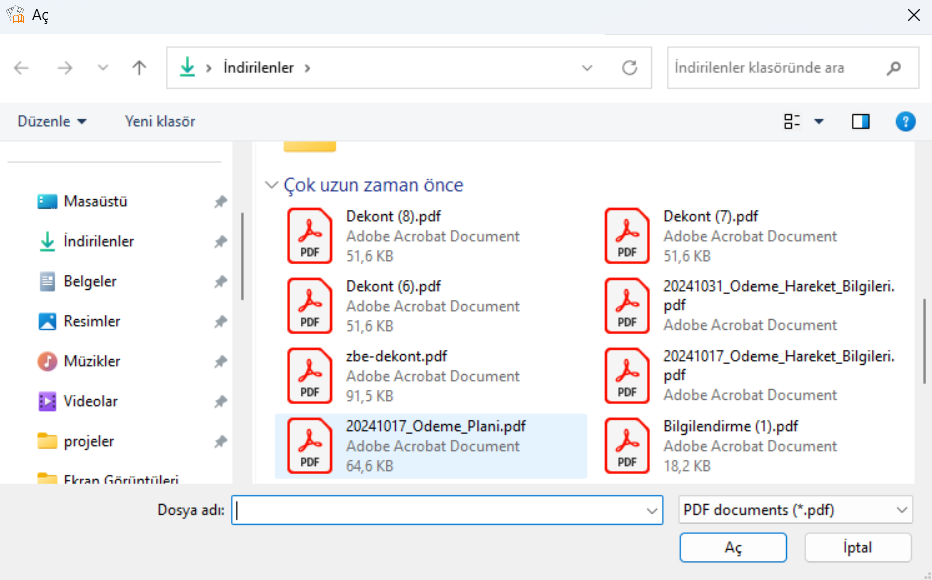Screen dimensions: 932x580
Task: Select İndirilenler in the breadcrumb bar
Action: [x=257, y=67]
